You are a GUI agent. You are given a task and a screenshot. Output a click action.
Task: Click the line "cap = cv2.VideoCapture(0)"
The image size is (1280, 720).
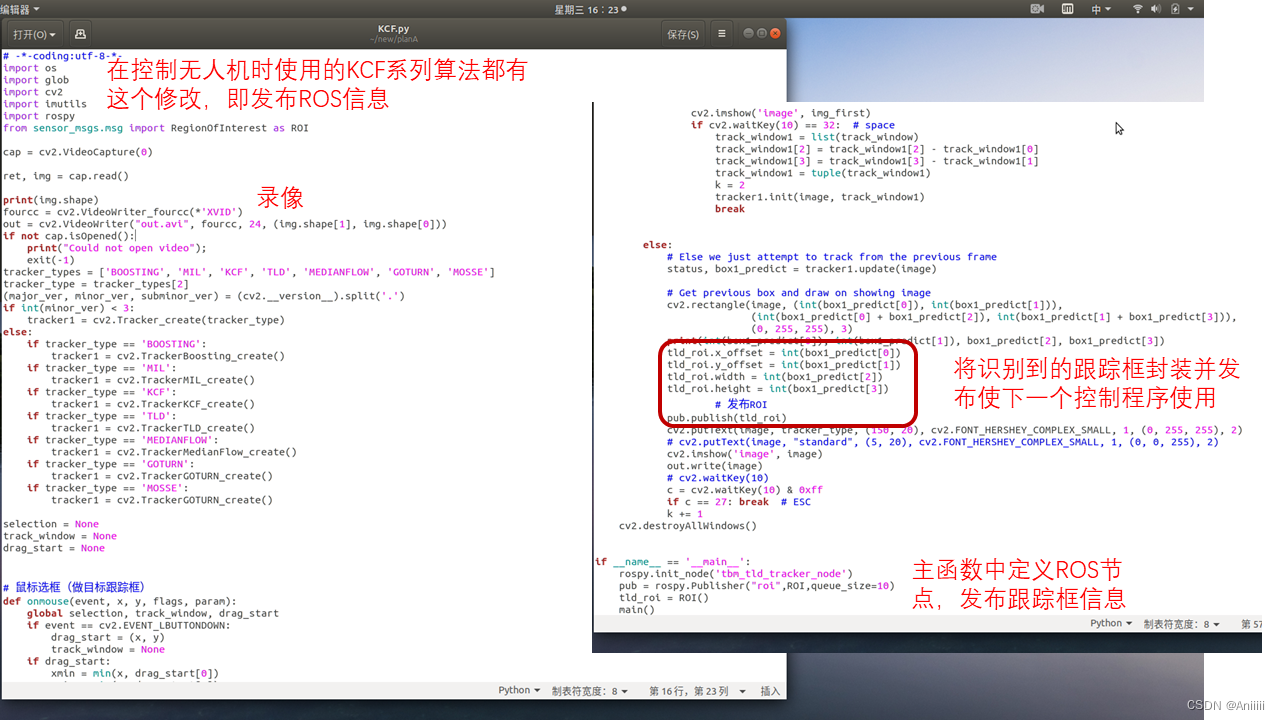pyautogui.click(x=78, y=152)
